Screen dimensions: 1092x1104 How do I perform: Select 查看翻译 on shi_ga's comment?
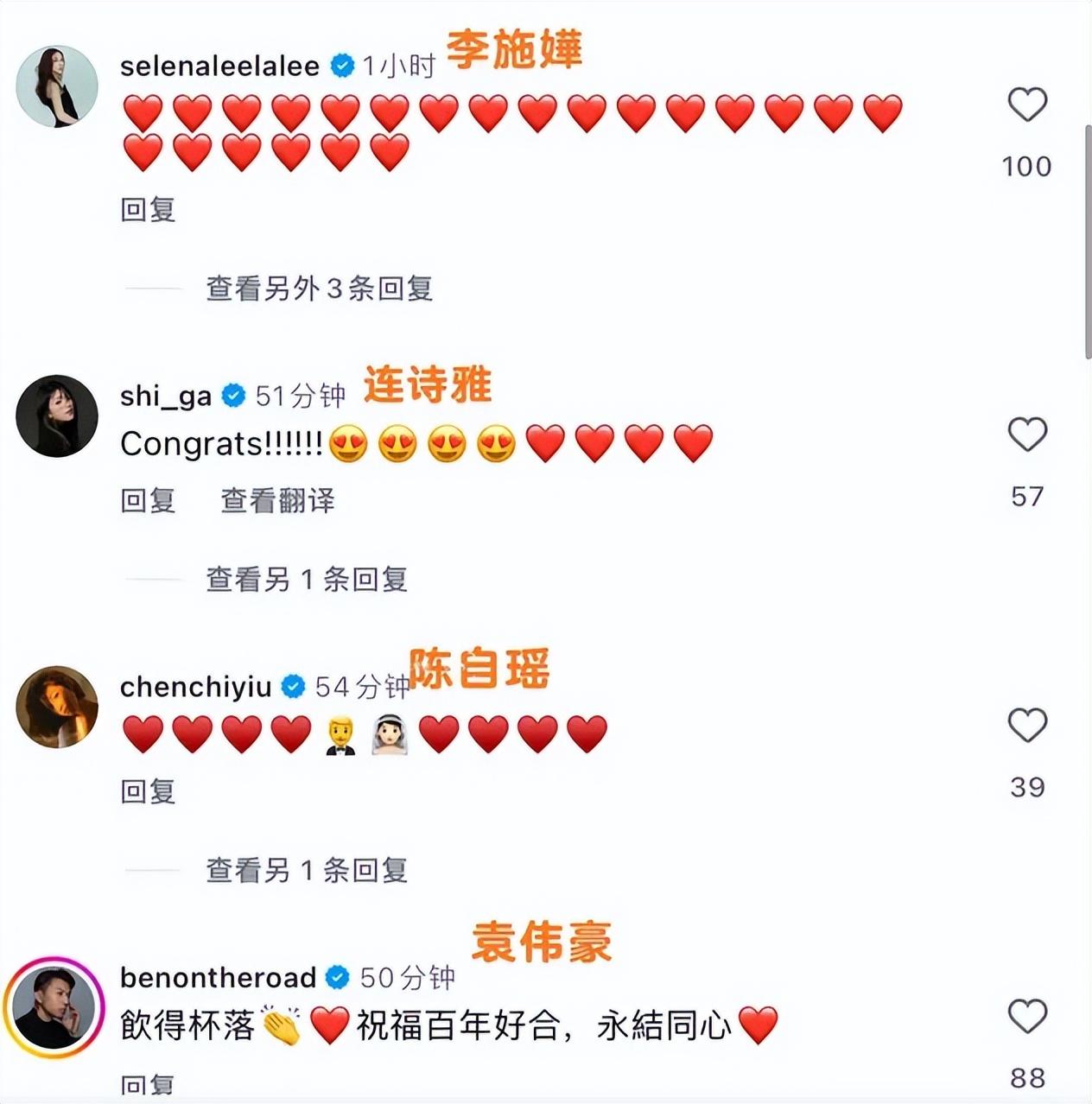click(x=277, y=501)
